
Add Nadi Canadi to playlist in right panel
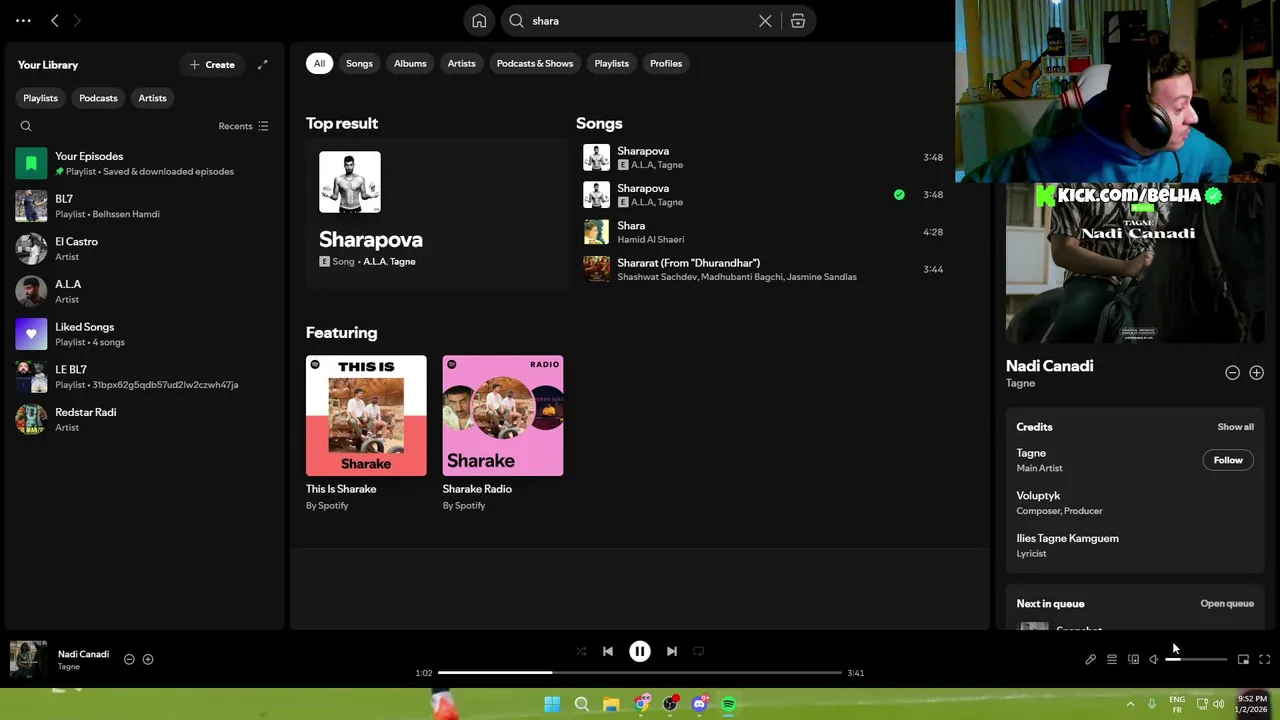[1256, 373]
